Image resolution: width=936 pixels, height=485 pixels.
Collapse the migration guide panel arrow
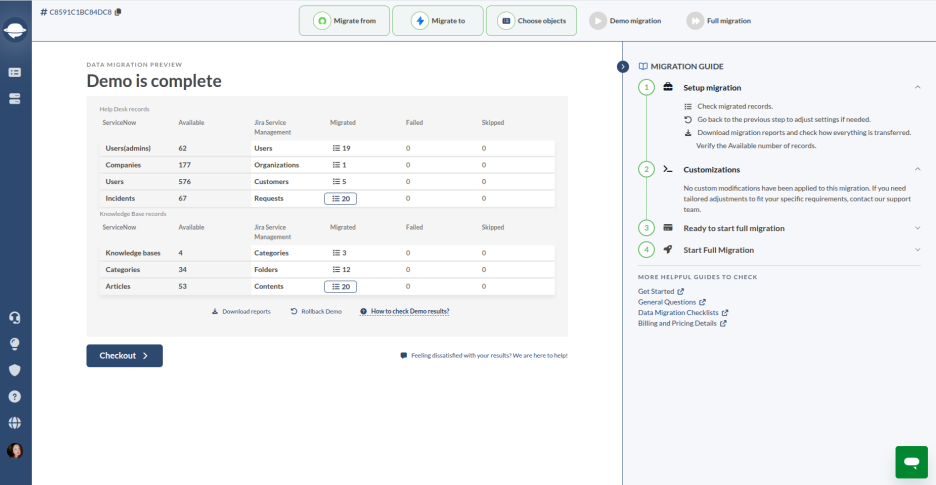(623, 66)
